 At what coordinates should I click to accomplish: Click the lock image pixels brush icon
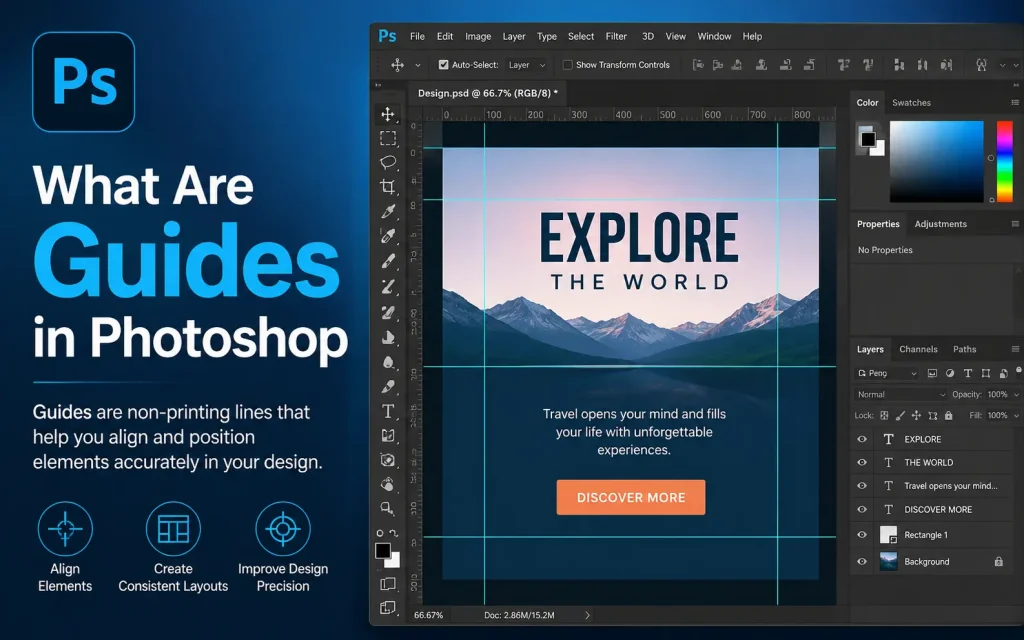tap(900, 415)
